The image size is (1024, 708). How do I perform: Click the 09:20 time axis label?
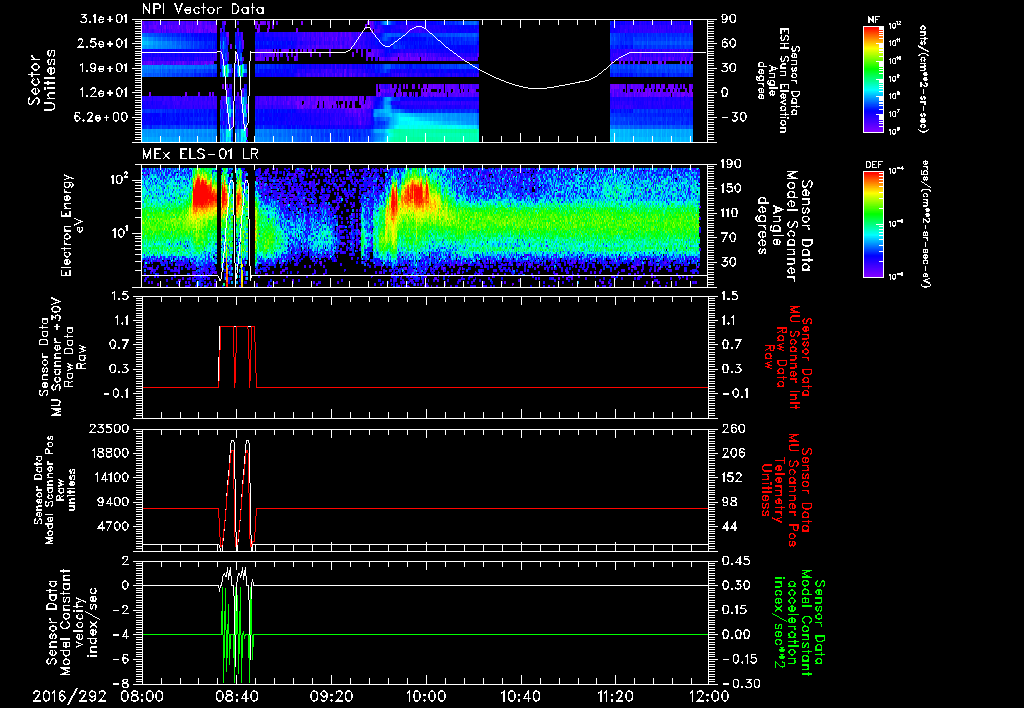click(x=330, y=697)
